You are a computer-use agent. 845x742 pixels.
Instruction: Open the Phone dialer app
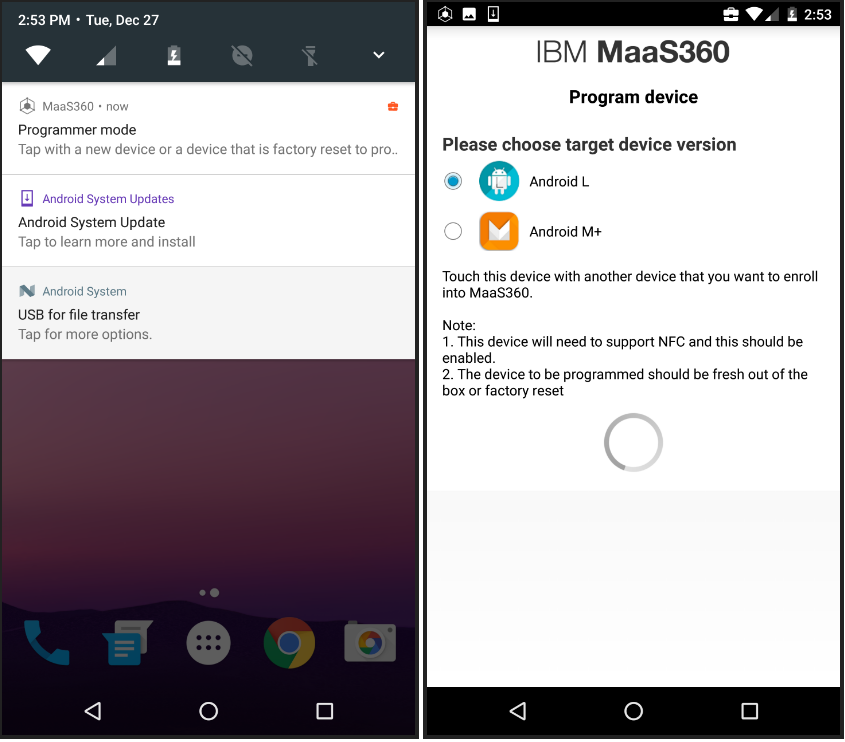tap(46, 643)
